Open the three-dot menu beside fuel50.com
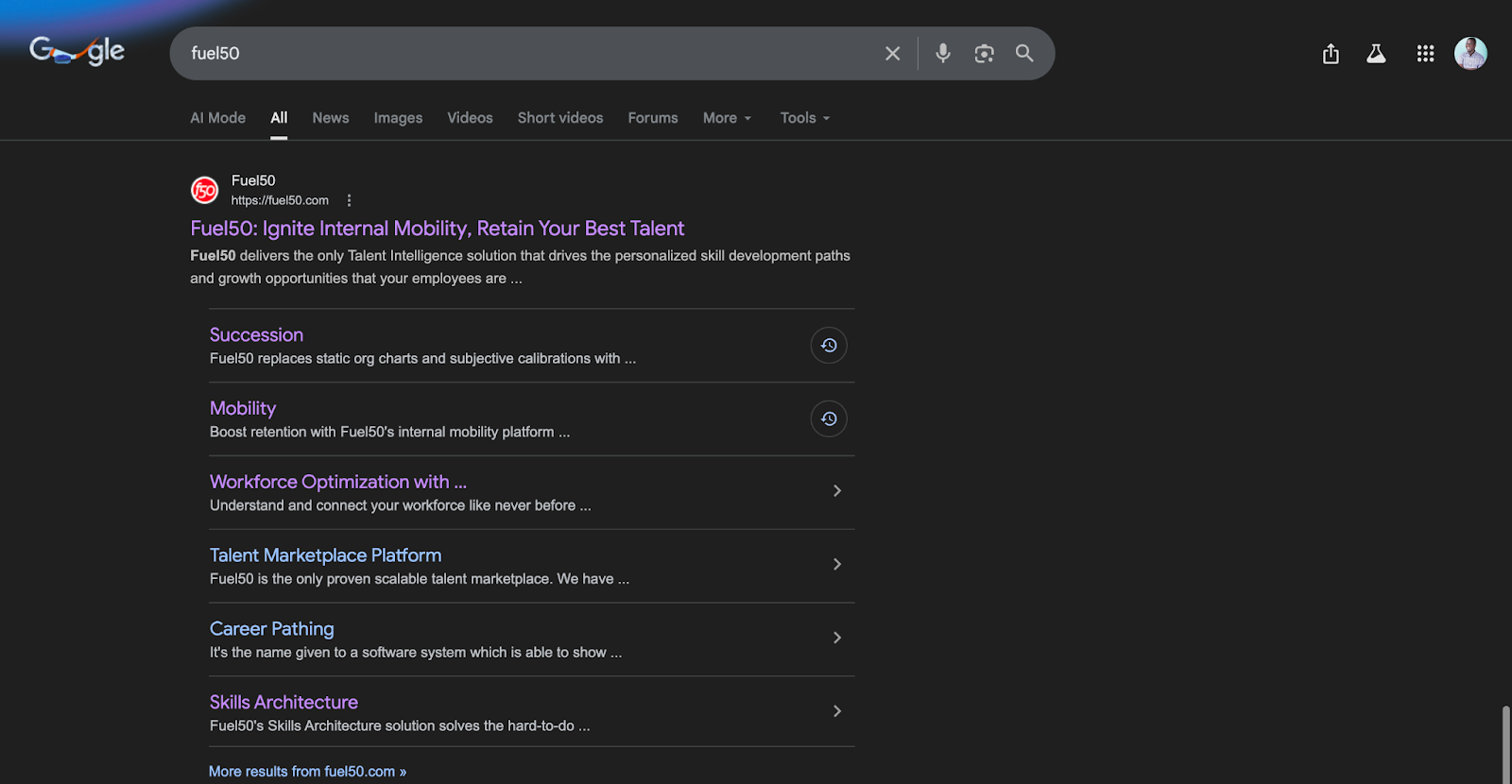1512x784 pixels. pos(349,200)
